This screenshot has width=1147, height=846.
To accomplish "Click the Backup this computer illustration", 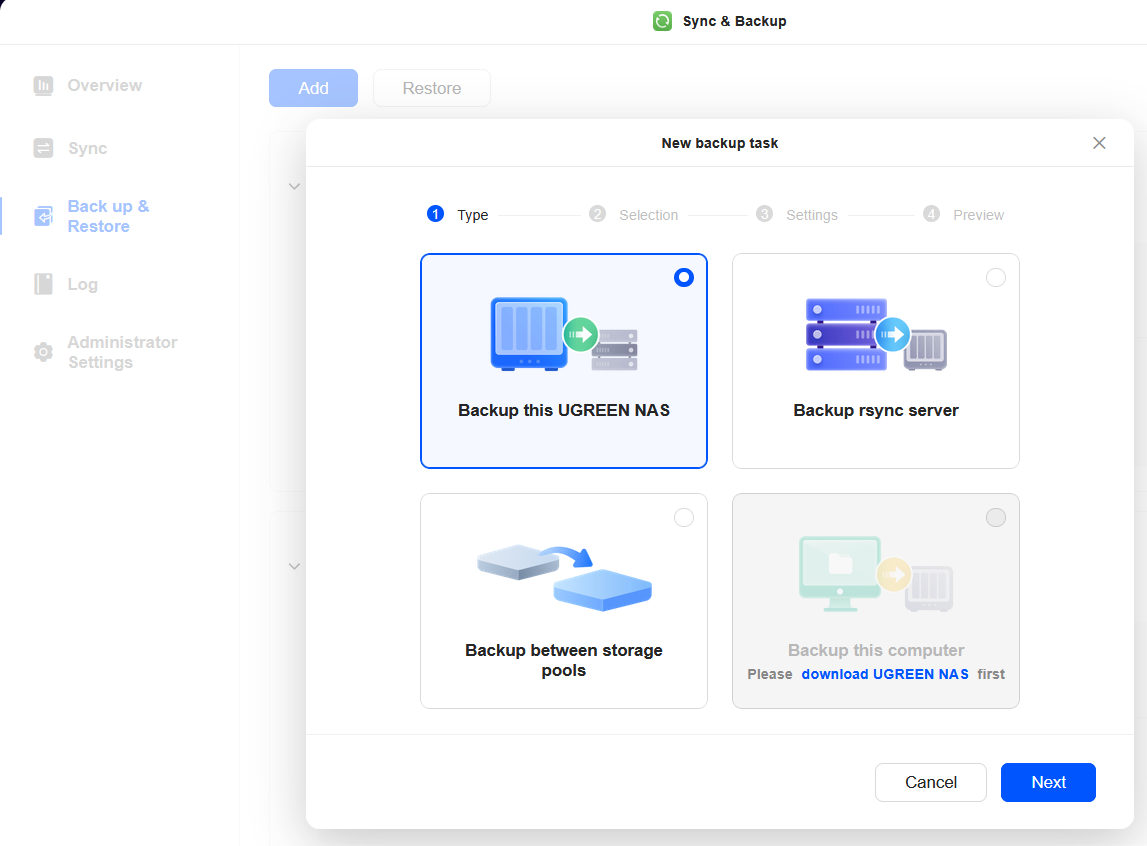I will (x=876, y=574).
